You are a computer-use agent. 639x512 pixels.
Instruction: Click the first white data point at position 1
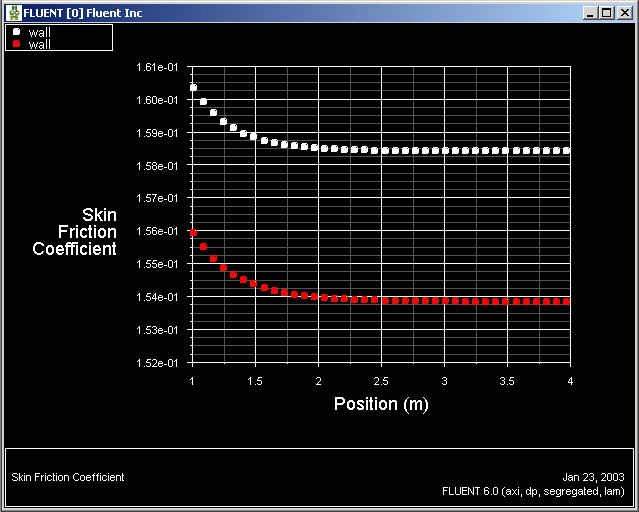(194, 88)
